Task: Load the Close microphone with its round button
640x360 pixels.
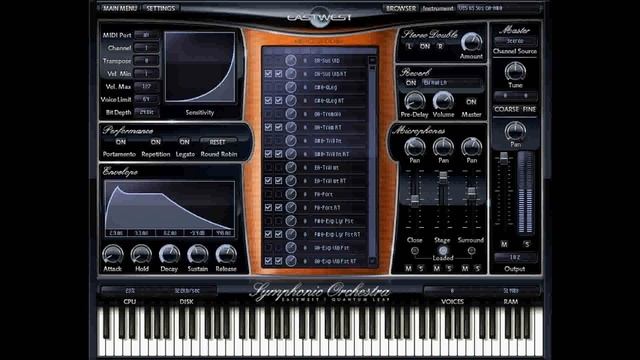Action: pyautogui.click(x=414, y=251)
